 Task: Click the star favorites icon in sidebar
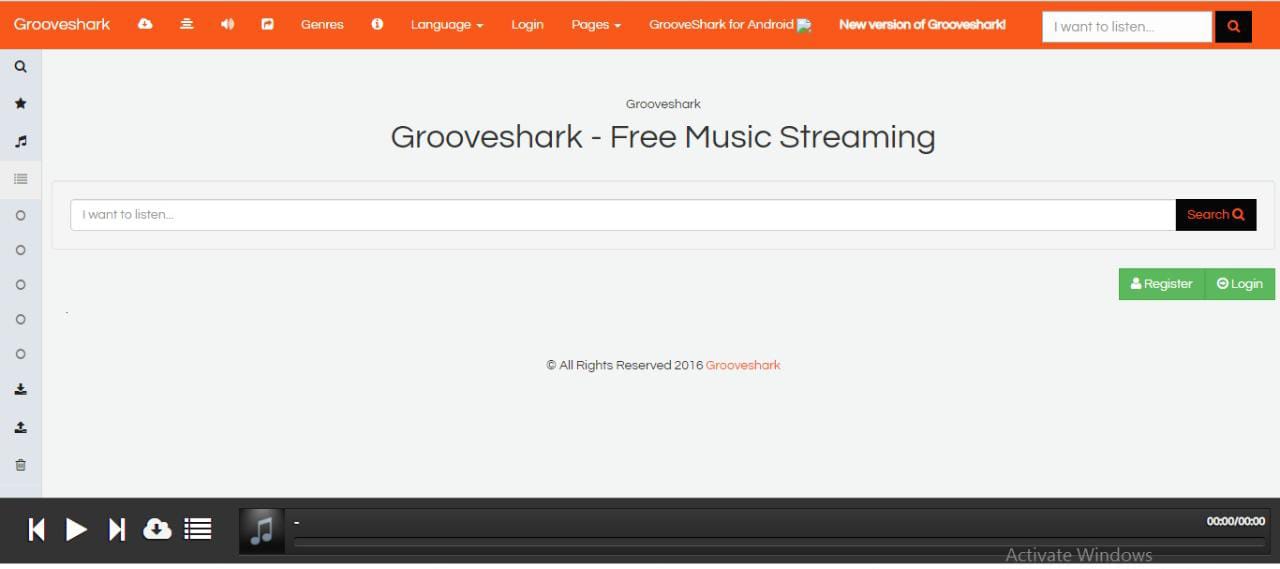point(20,104)
